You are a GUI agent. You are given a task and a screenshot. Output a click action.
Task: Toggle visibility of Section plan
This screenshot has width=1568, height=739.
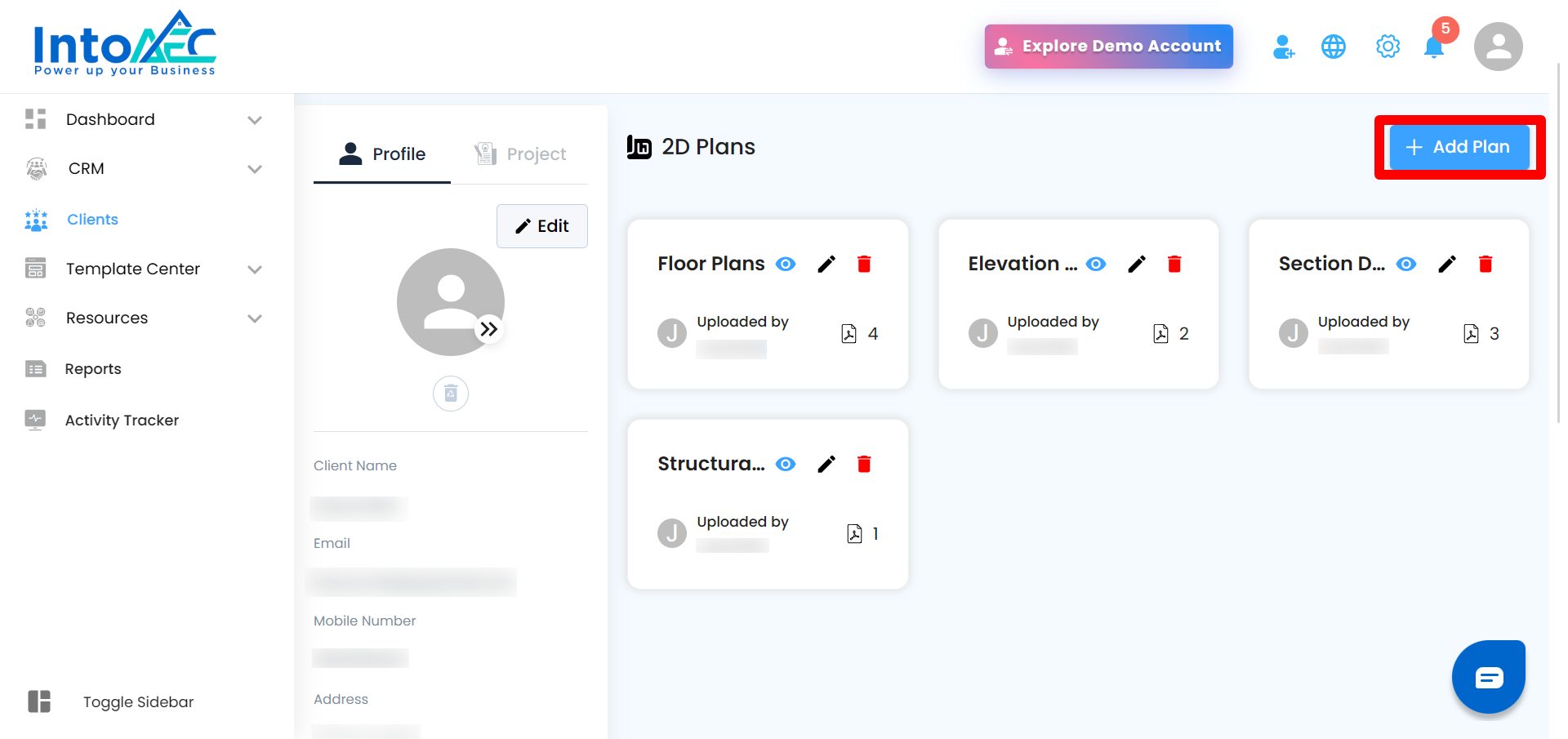coord(1406,264)
